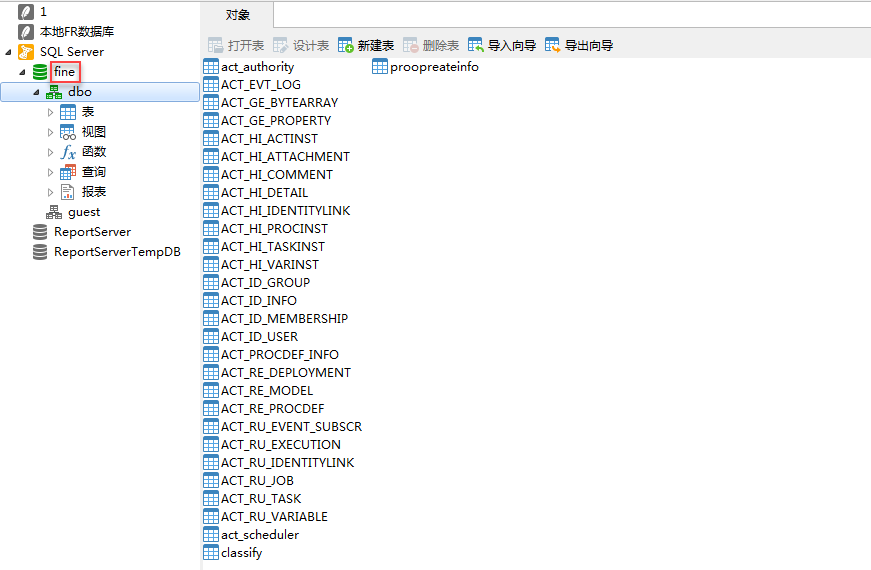
Task: Select the ACT_HI_VARINST table
Action: pos(269,265)
